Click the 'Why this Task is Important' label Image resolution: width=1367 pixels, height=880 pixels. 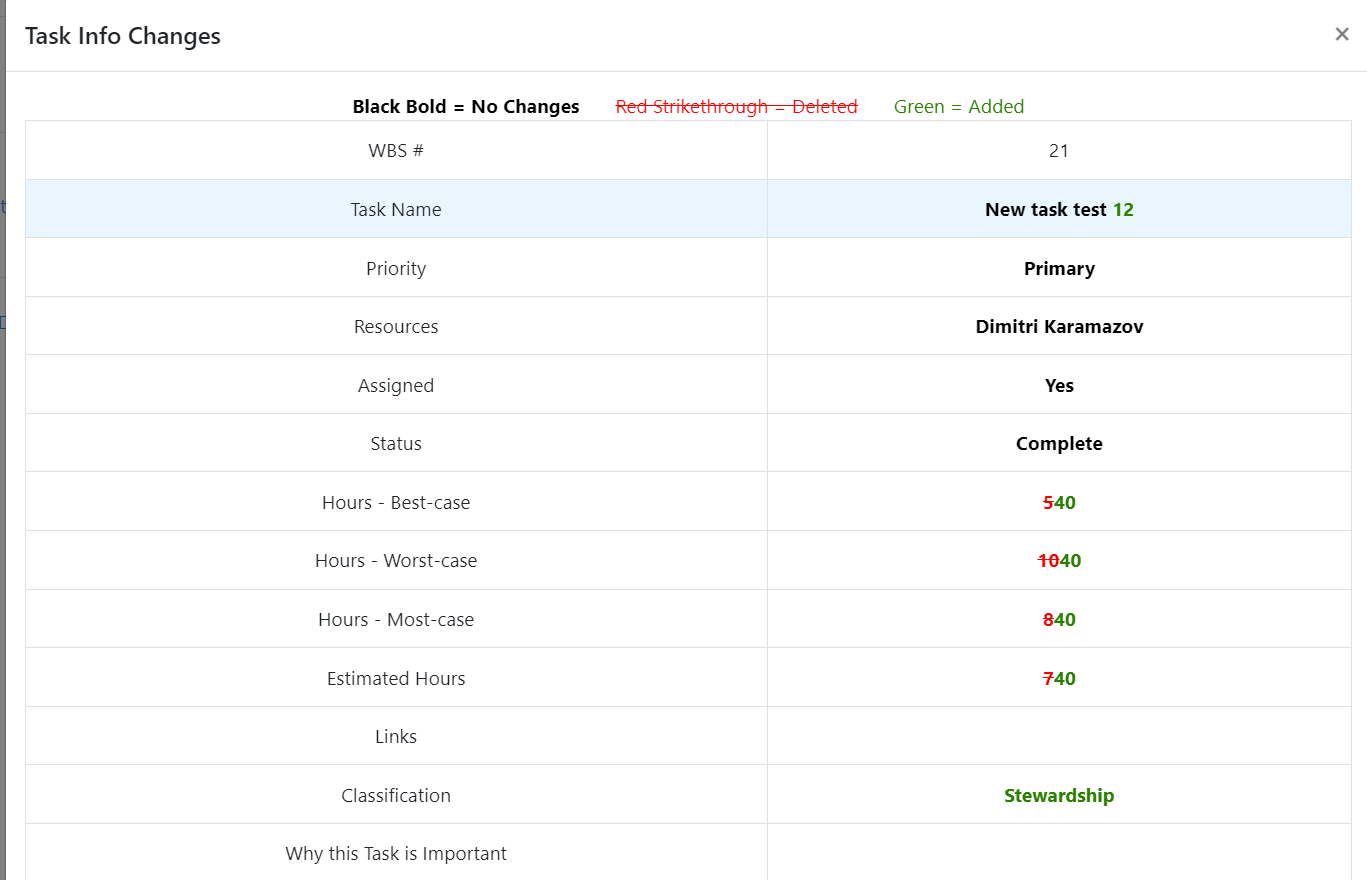coord(396,853)
